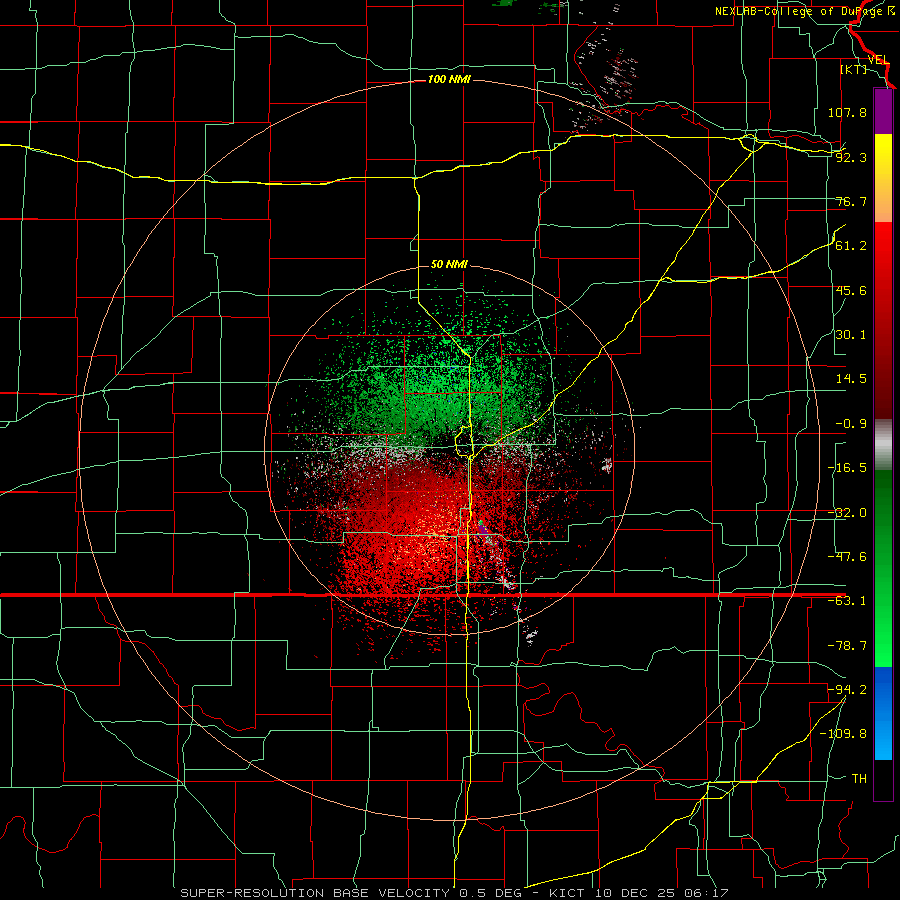Viewport: 900px width, 900px height.
Task: Click the VEL legend title
Action: tap(878, 60)
